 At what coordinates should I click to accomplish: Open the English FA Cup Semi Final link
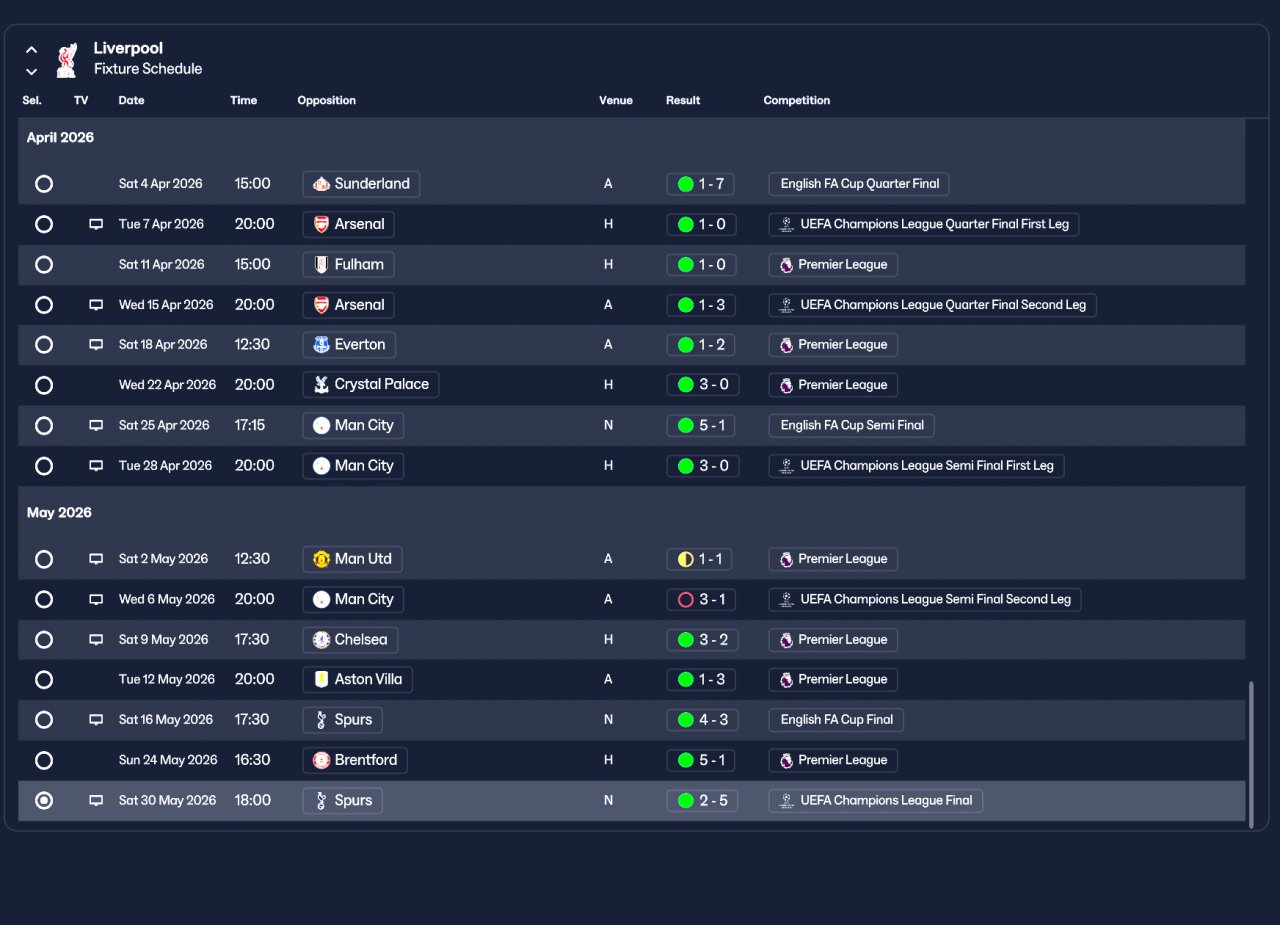(x=852, y=425)
